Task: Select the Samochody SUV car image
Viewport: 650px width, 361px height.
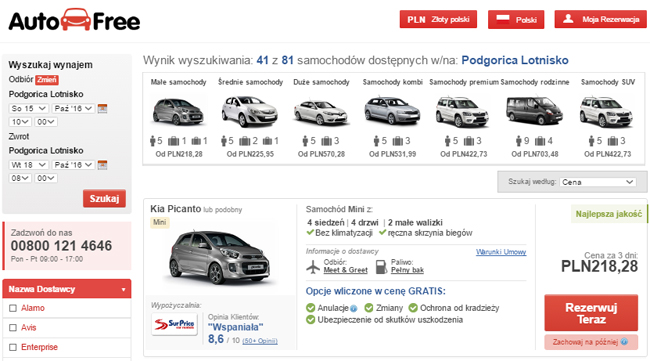Action: (x=606, y=111)
